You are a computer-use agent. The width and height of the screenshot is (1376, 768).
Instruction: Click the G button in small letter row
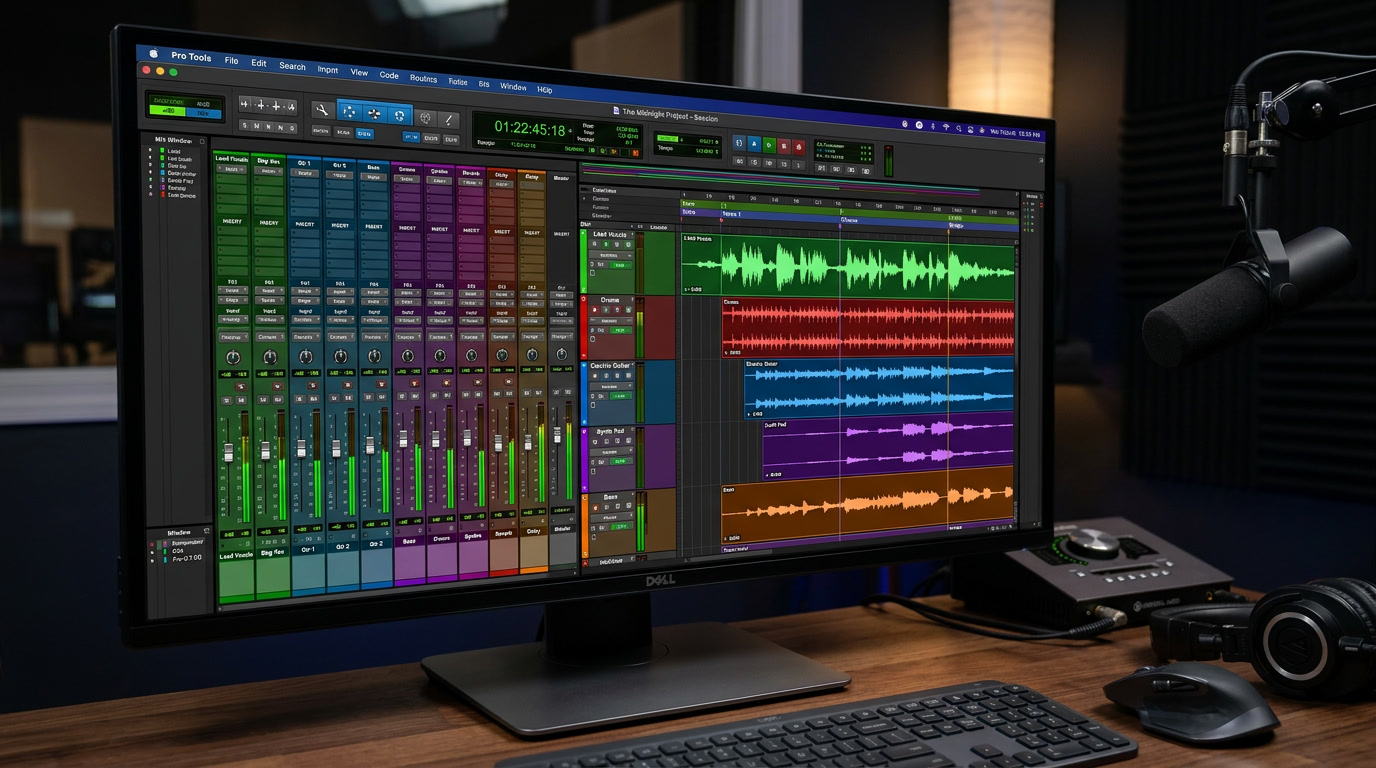pyautogui.click(x=292, y=128)
